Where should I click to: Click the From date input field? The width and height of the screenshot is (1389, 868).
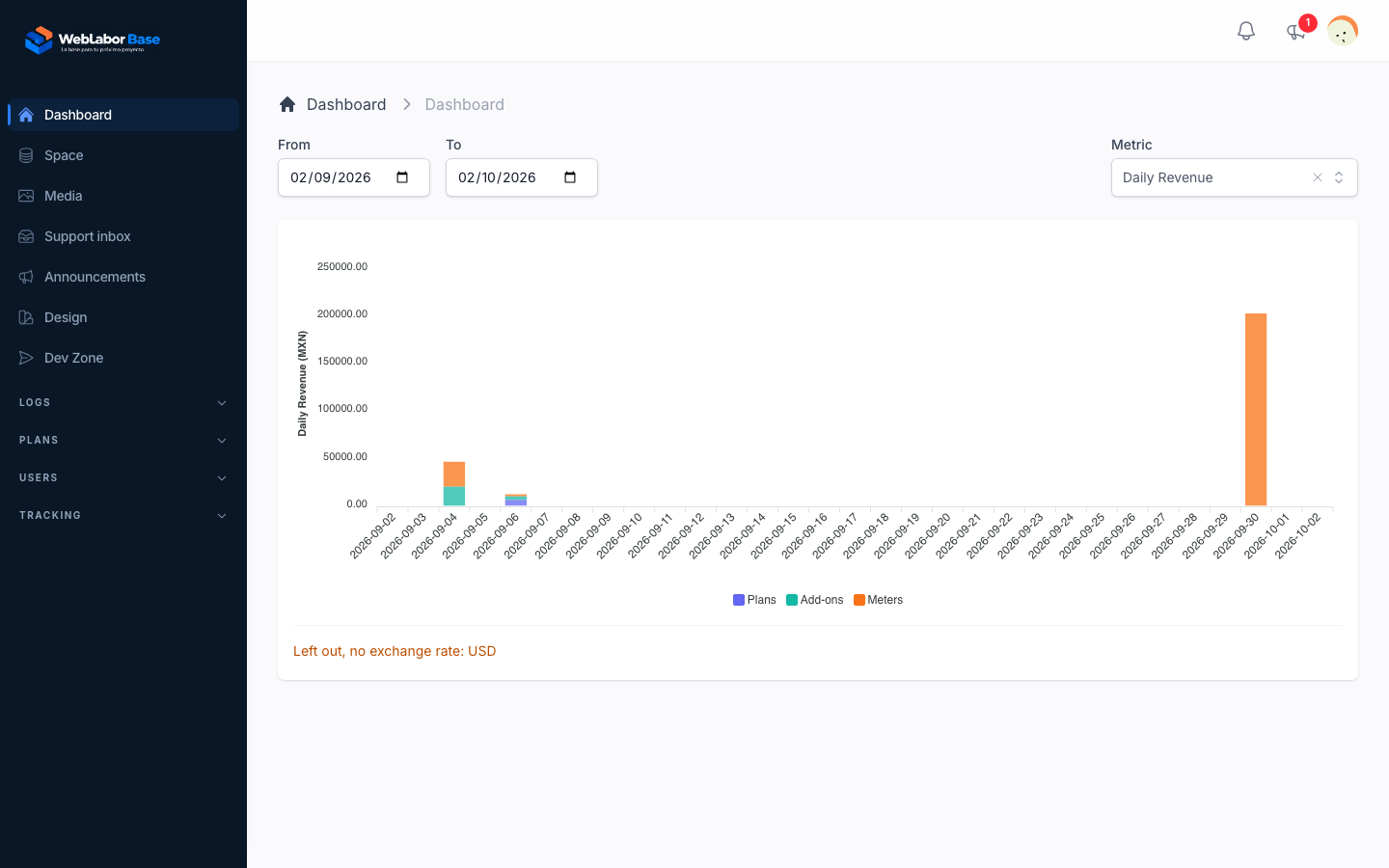pos(354,177)
